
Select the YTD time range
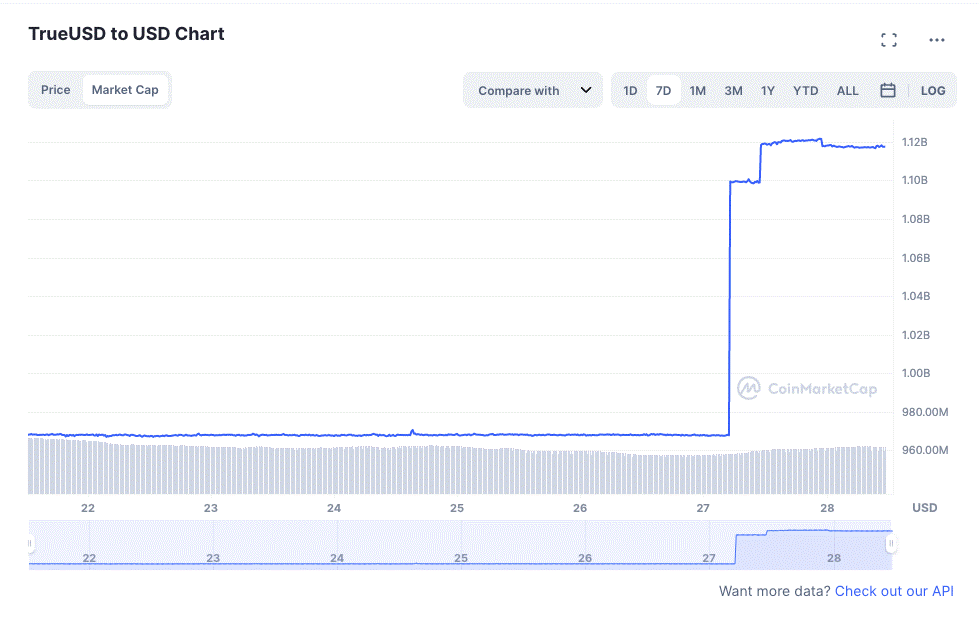(805, 91)
